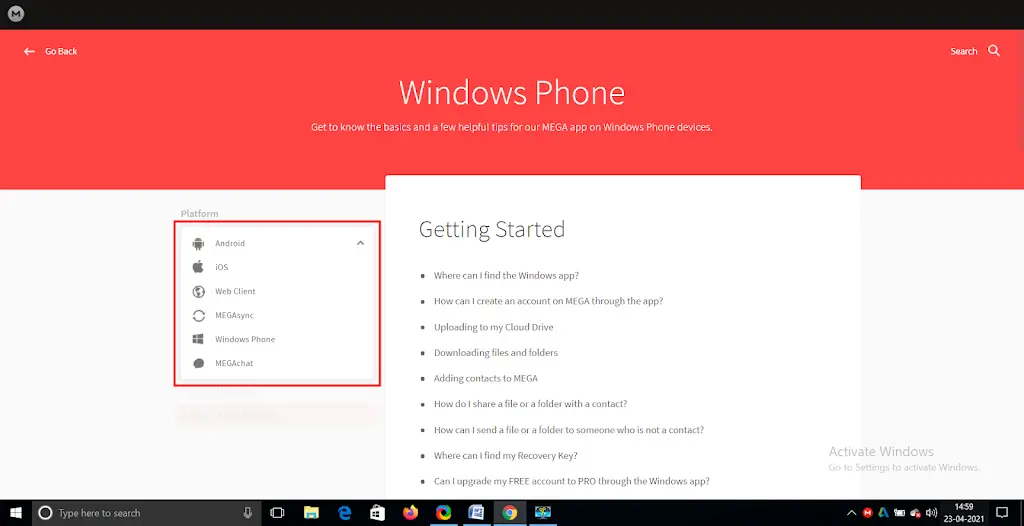Open the Go Back link text
Image resolution: width=1024 pixels, height=526 pixels.
(x=61, y=51)
